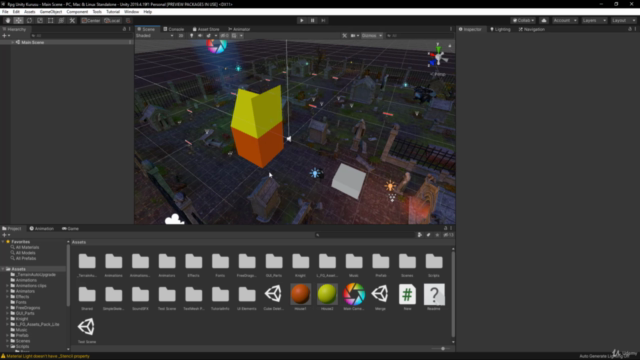640x360 pixels.
Task: Select the Hand tool in the toolbar
Action: point(8,20)
